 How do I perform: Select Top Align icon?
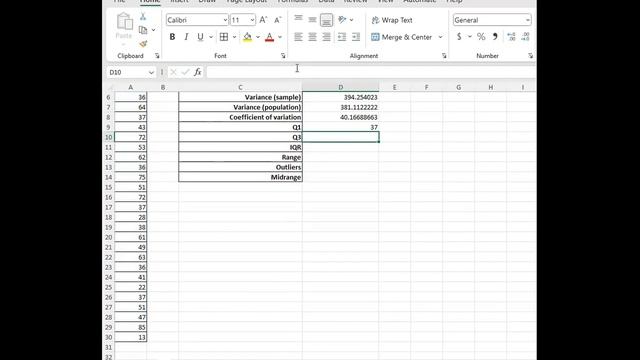pos(298,19)
